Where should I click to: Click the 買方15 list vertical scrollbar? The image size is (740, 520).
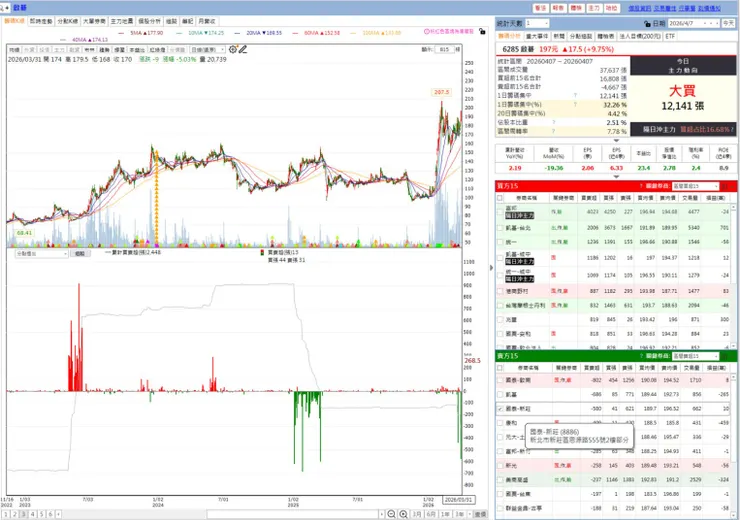tap(733, 276)
